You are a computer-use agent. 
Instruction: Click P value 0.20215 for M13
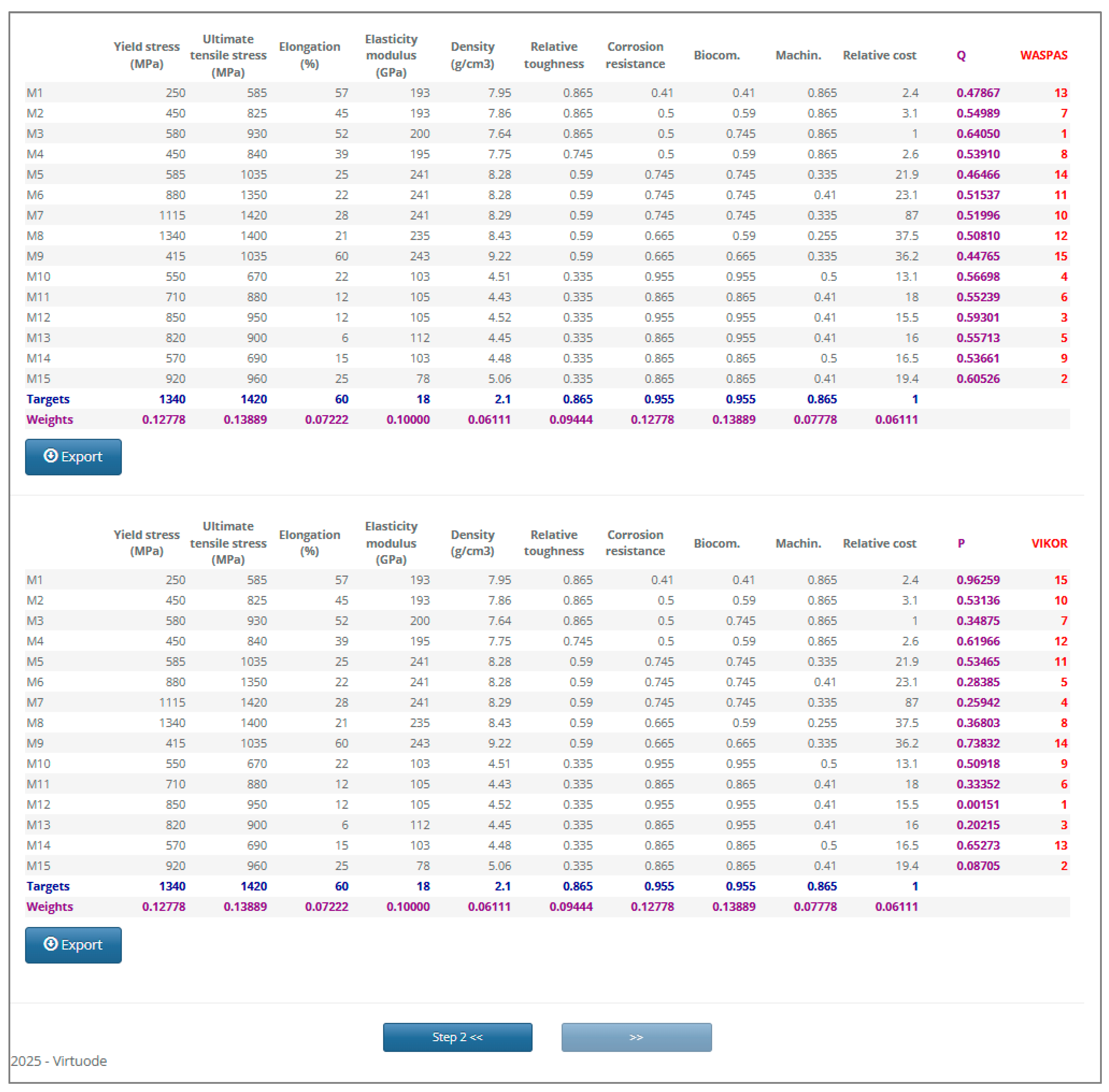[x=978, y=825]
